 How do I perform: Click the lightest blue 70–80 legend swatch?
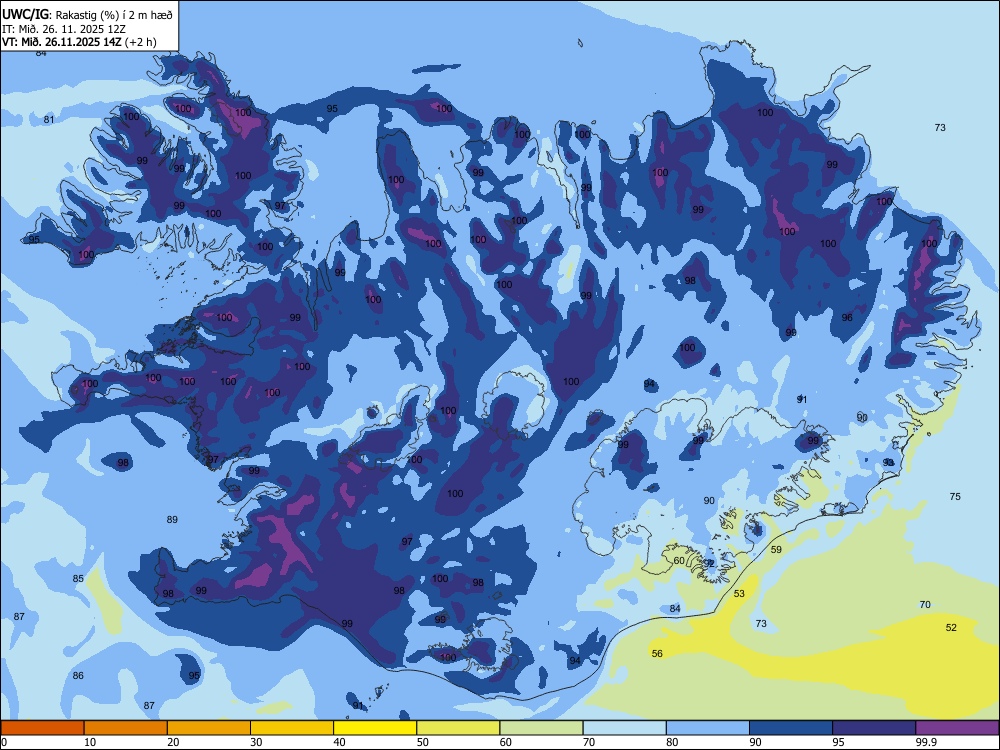click(x=624, y=728)
